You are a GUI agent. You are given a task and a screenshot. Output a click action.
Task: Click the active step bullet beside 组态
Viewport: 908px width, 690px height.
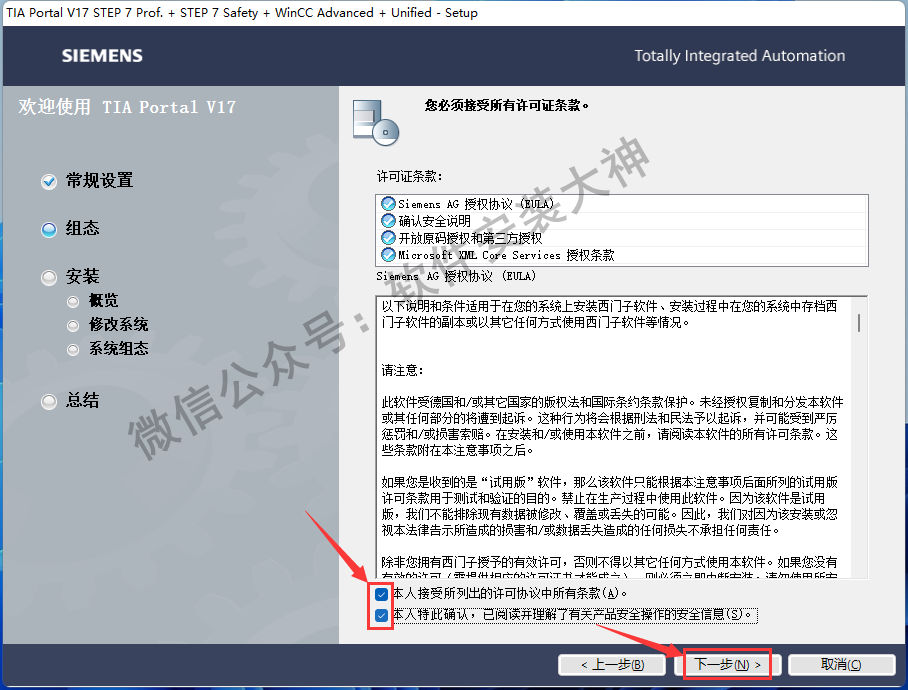point(49,230)
